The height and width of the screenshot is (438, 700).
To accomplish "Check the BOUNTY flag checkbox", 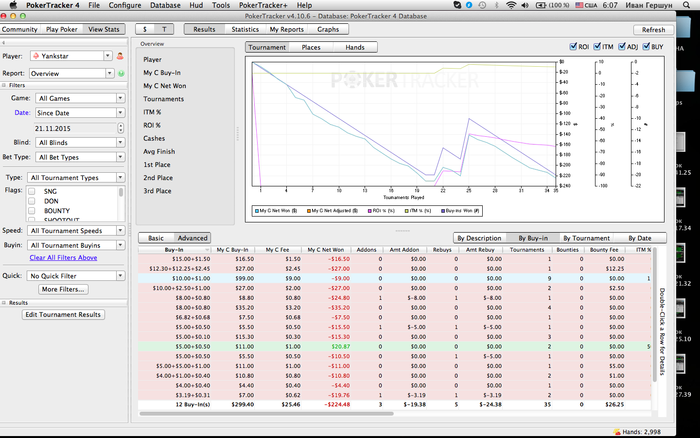I will (x=32, y=211).
